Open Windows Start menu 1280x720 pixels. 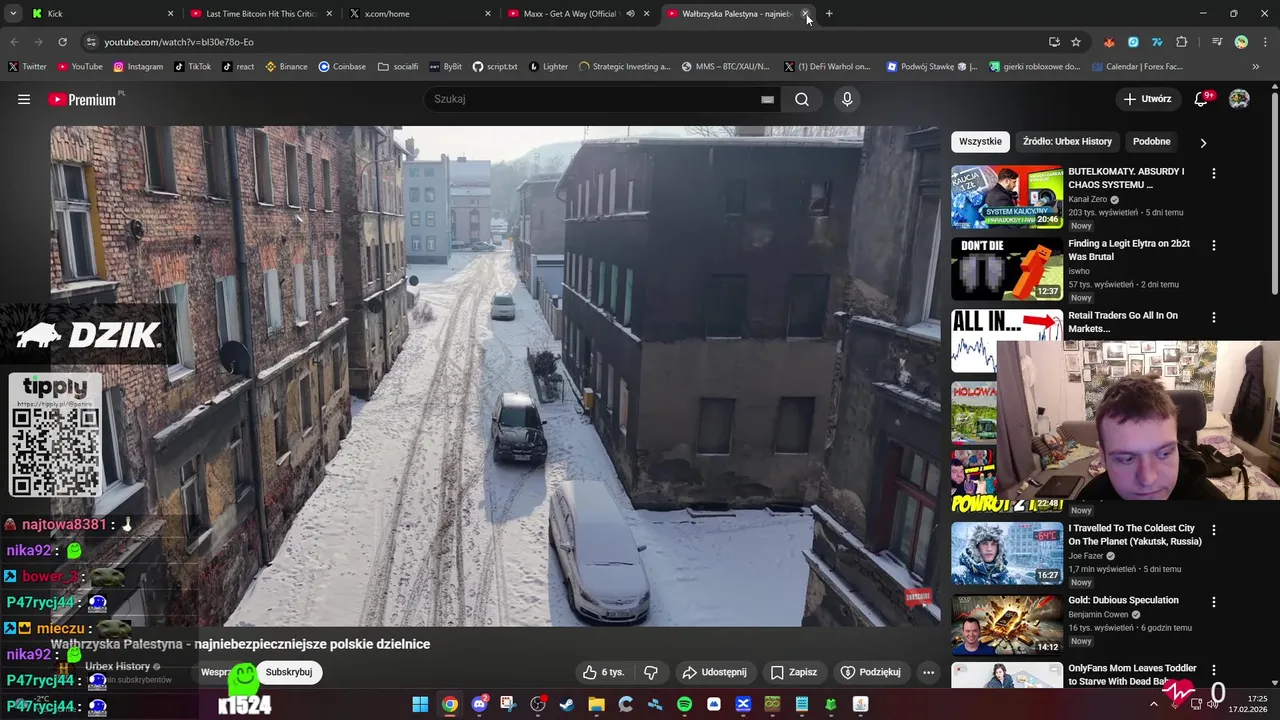(x=420, y=704)
